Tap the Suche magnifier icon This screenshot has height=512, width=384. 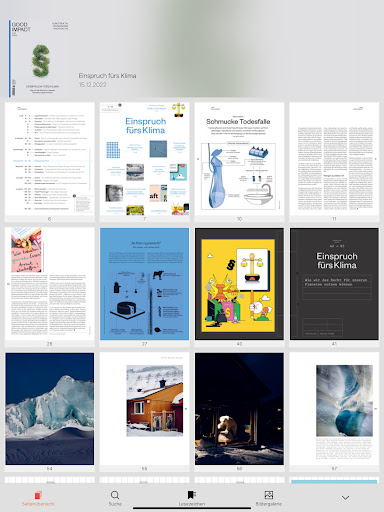pyautogui.click(x=115, y=495)
